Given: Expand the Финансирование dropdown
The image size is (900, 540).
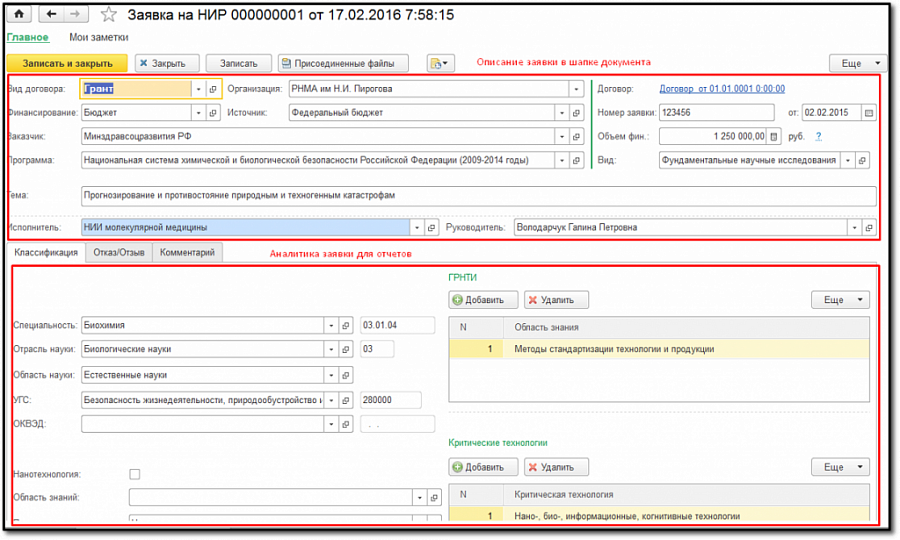Looking at the screenshot, I should [199, 113].
